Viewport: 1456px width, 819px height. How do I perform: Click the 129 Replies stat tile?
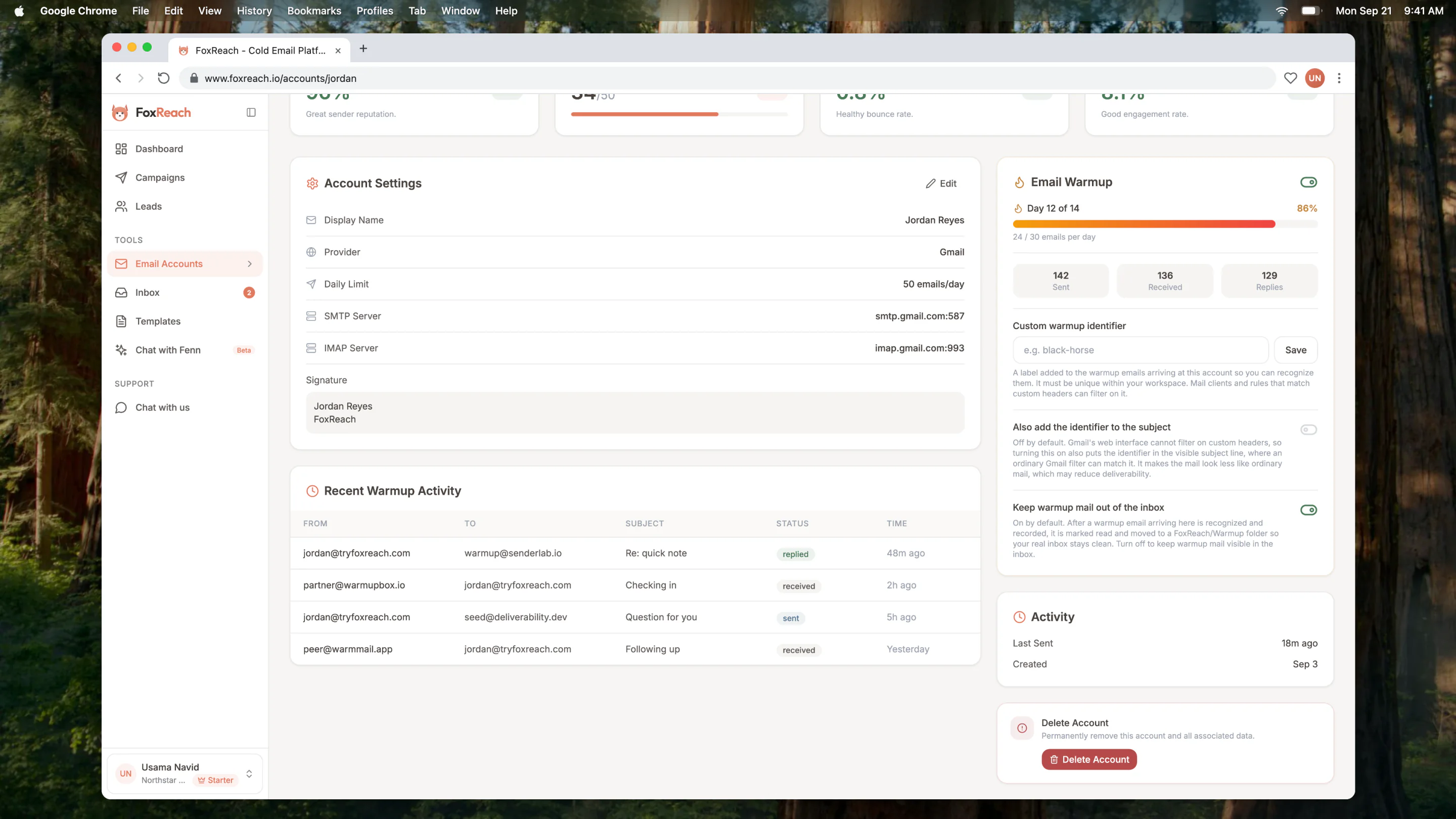click(x=1269, y=281)
